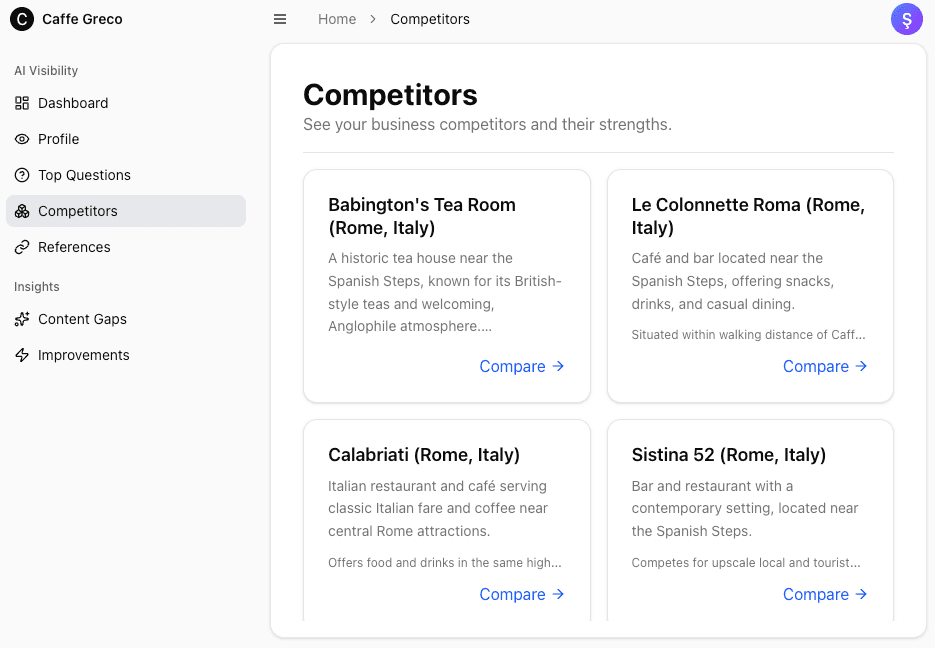Navigate to Home in the breadcrumb
This screenshot has height=648, width=935.
pos(337,19)
